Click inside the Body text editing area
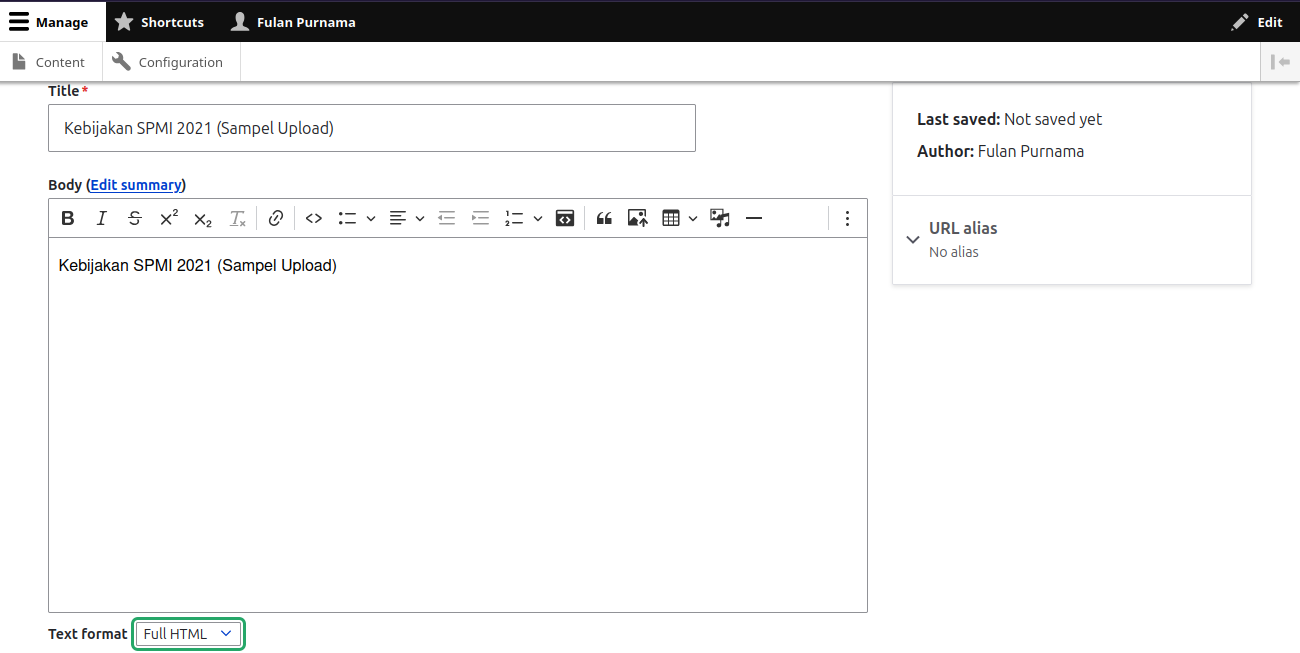1300x653 pixels. 458,424
